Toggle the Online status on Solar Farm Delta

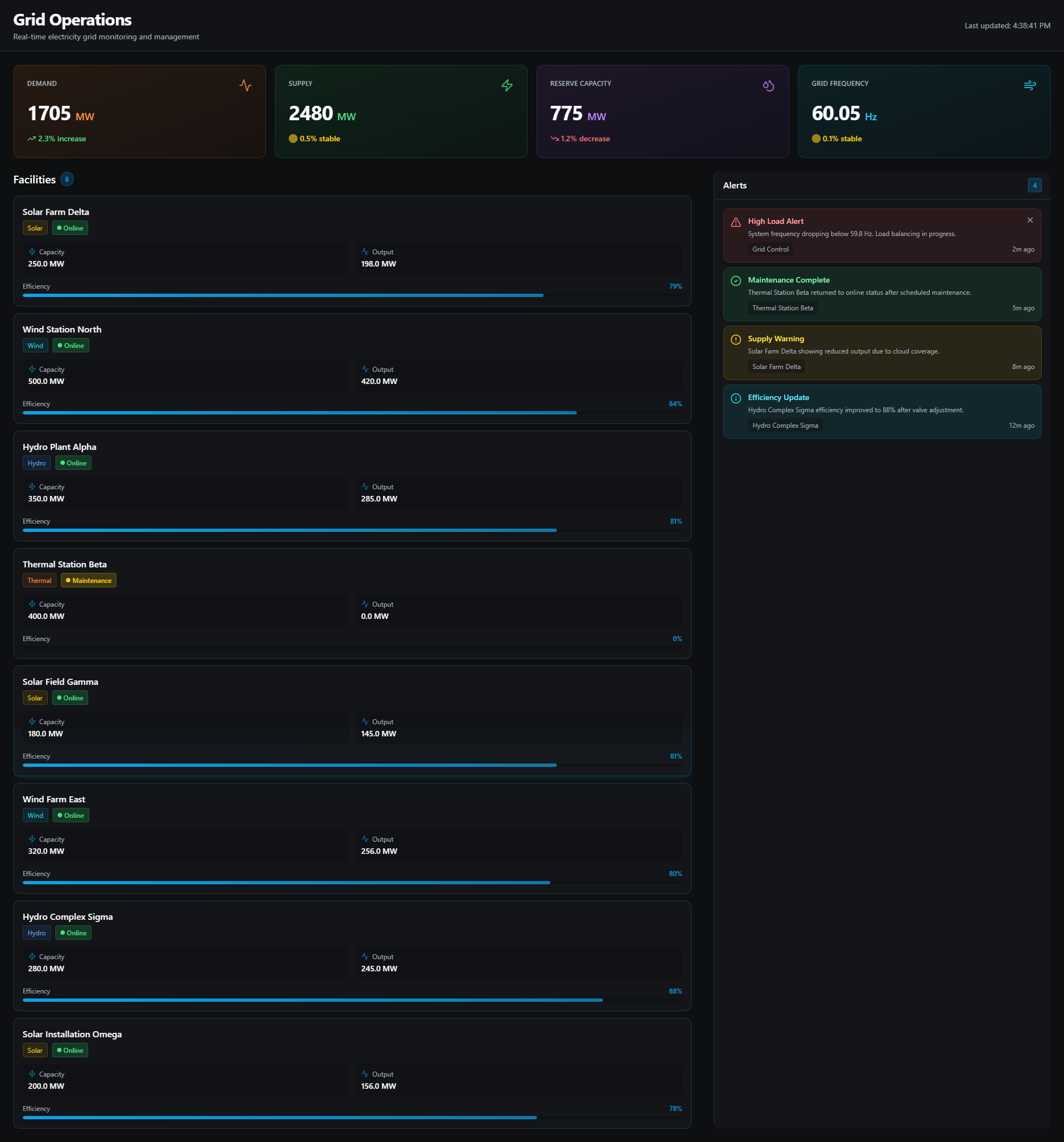(69, 228)
